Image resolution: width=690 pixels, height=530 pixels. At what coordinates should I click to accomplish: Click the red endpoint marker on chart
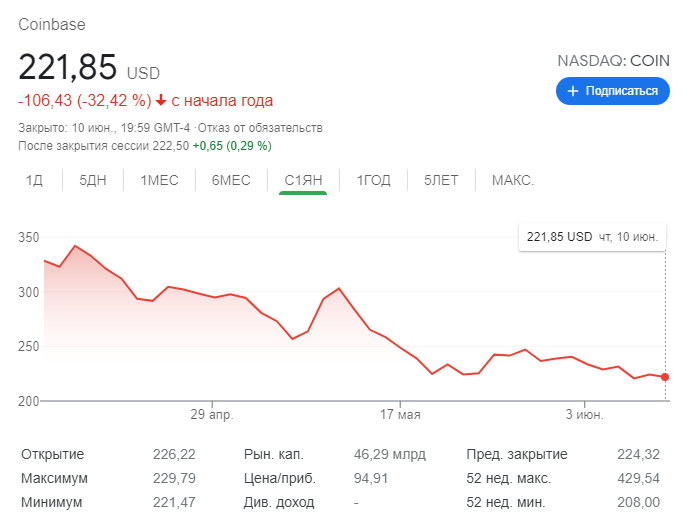tap(666, 377)
